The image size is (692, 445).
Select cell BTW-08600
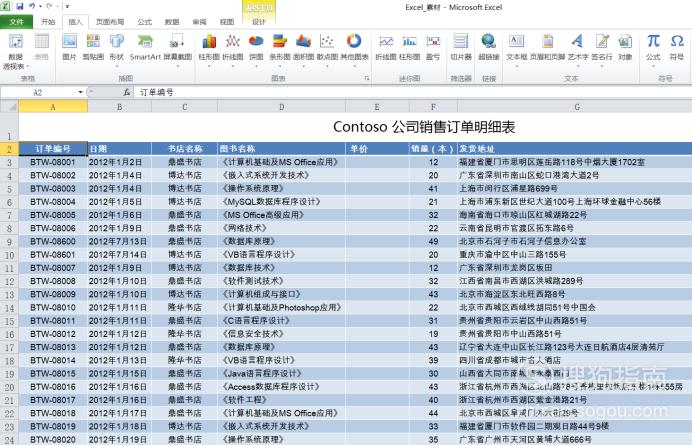point(53,241)
